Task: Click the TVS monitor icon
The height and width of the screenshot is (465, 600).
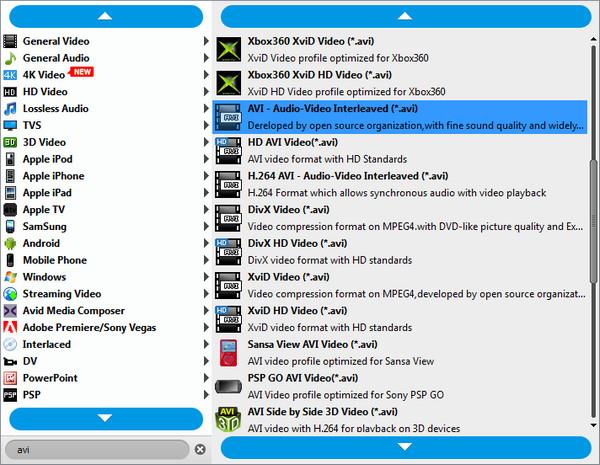Action: tap(10, 125)
